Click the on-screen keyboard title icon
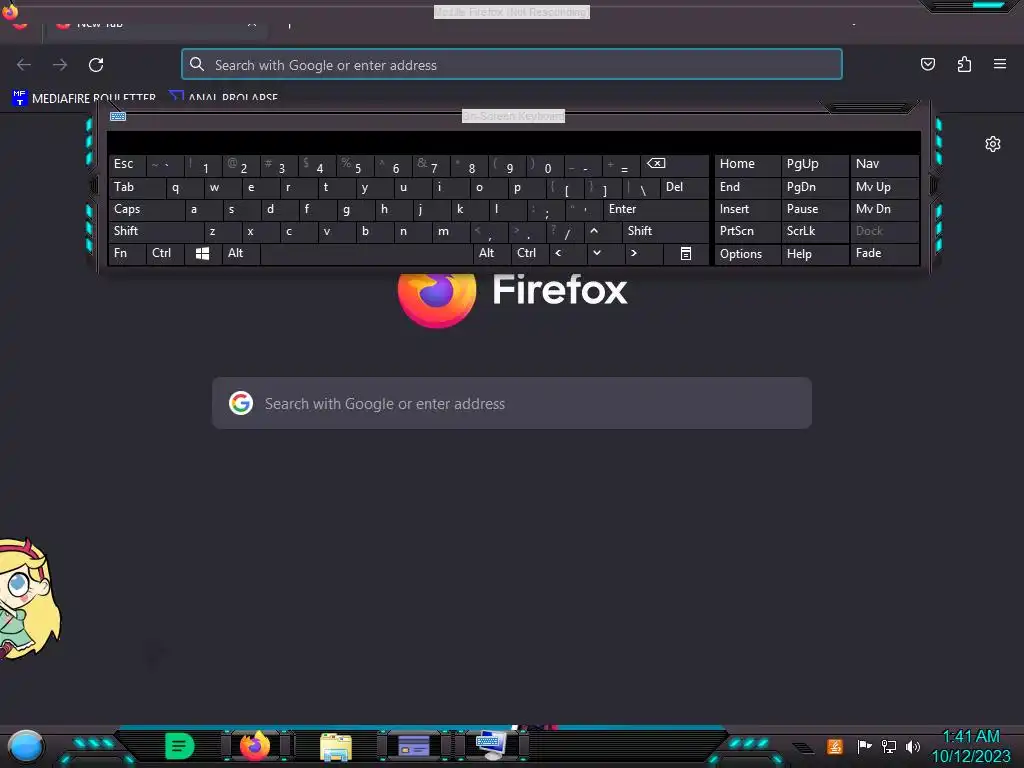This screenshot has height=768, width=1024. click(118, 116)
